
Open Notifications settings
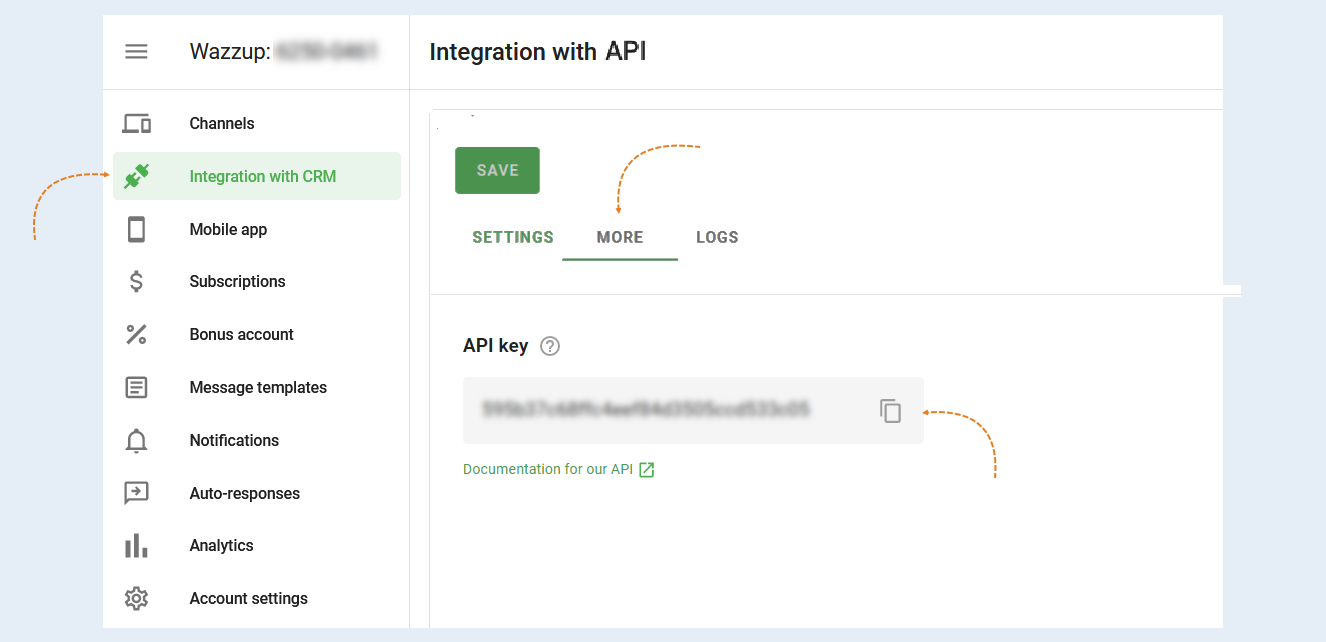point(257,440)
